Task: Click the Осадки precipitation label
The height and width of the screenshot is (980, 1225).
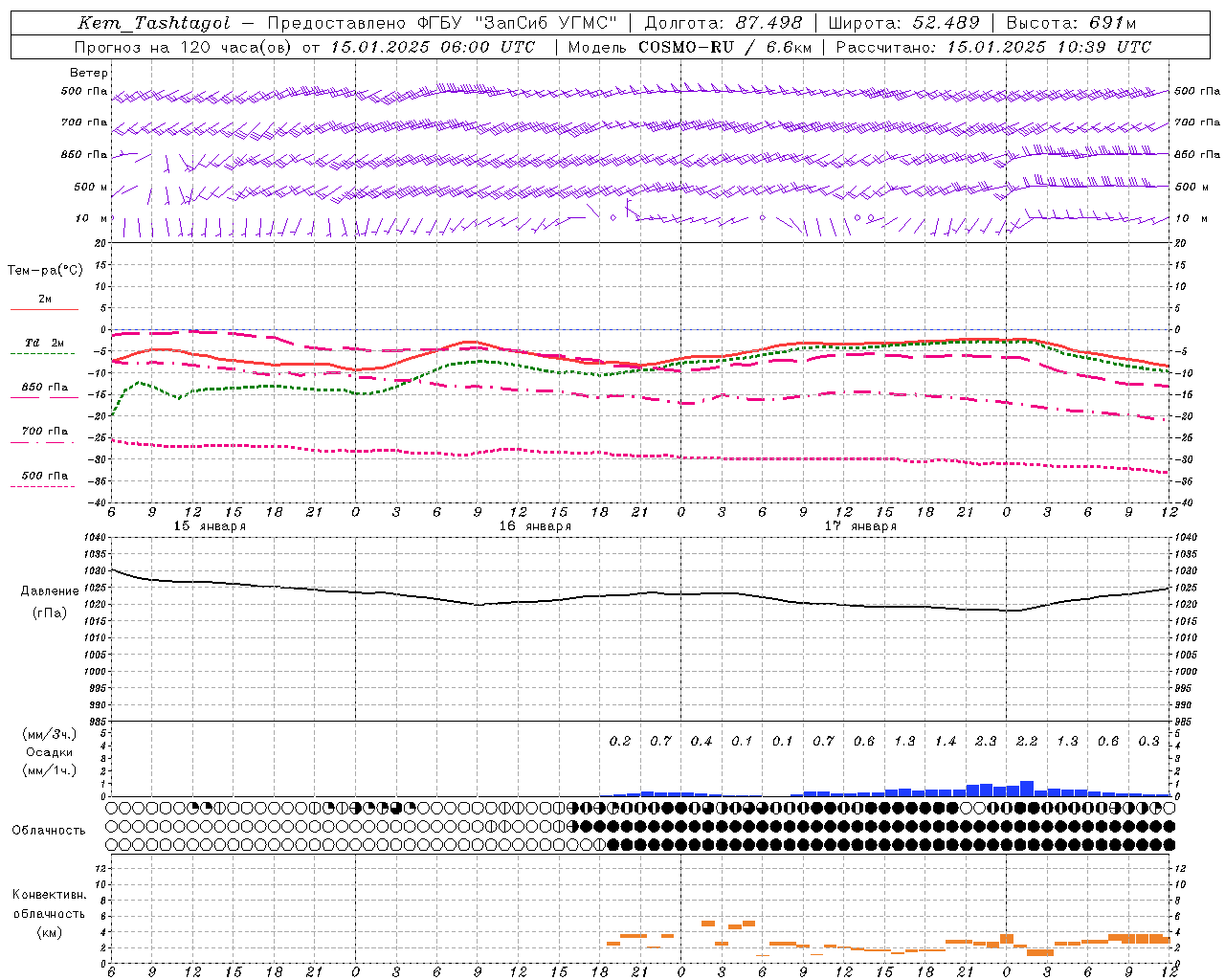Action: tap(50, 752)
